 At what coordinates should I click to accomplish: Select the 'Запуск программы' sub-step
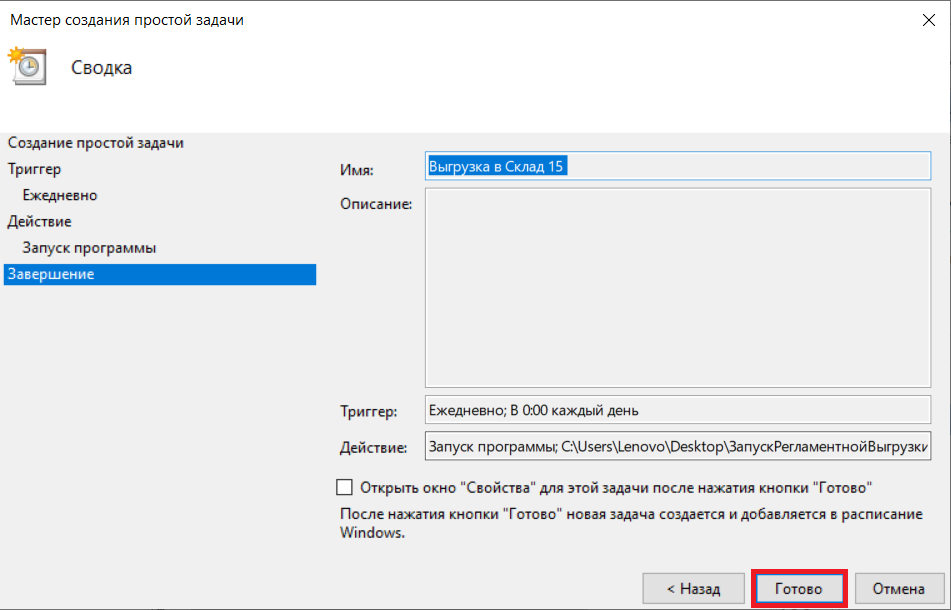pyautogui.click(x=89, y=247)
